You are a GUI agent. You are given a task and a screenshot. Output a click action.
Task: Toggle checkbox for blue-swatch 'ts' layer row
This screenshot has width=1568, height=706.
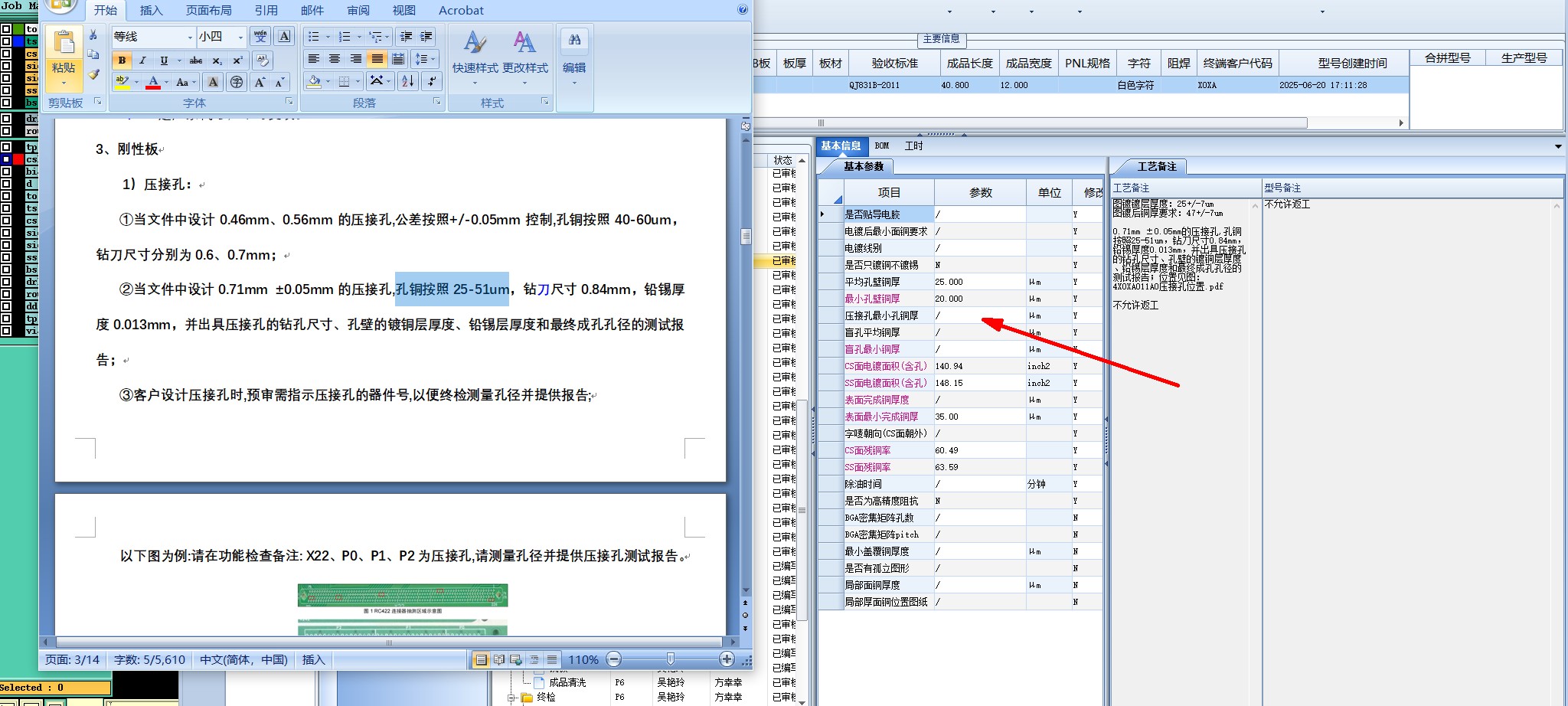tap(6, 41)
